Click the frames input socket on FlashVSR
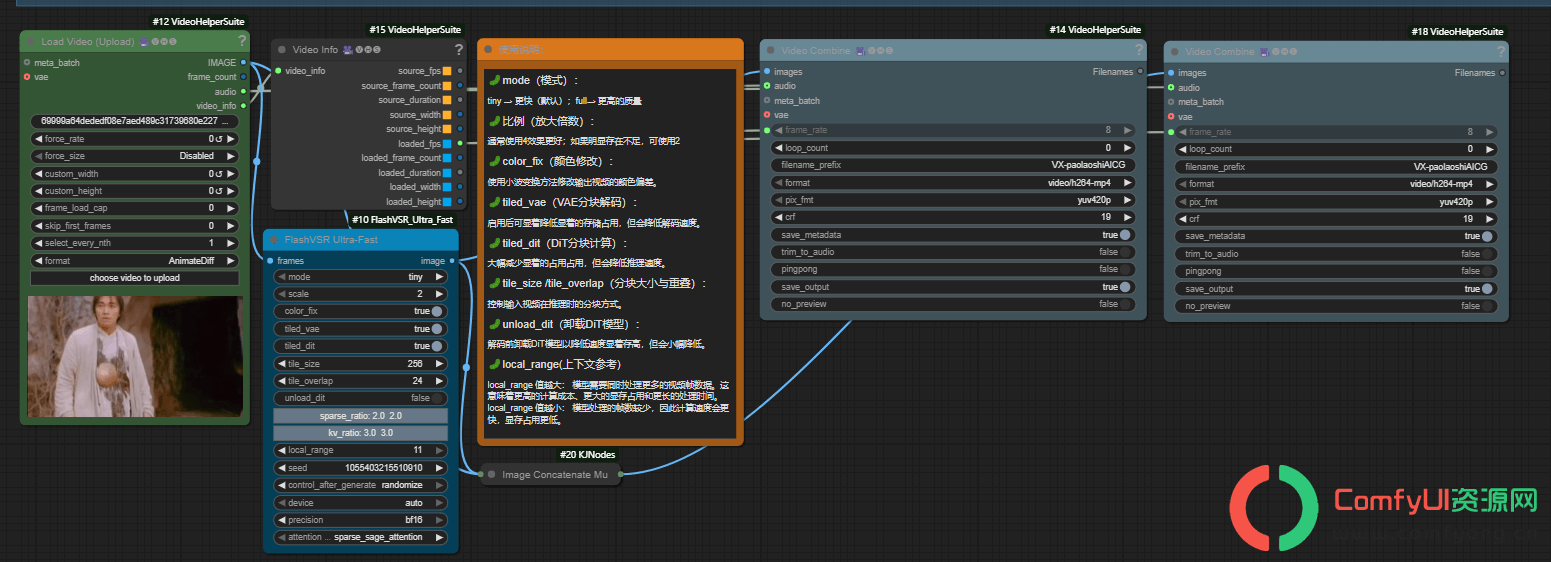The width and height of the screenshot is (1551, 562). [269, 261]
